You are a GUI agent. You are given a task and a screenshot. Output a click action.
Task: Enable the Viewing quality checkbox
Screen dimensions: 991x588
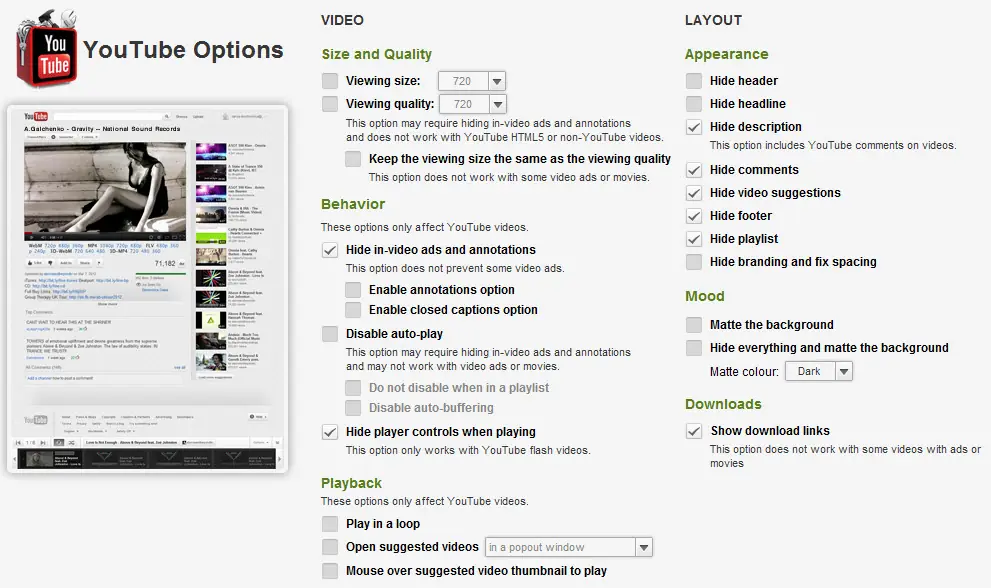[x=330, y=104]
